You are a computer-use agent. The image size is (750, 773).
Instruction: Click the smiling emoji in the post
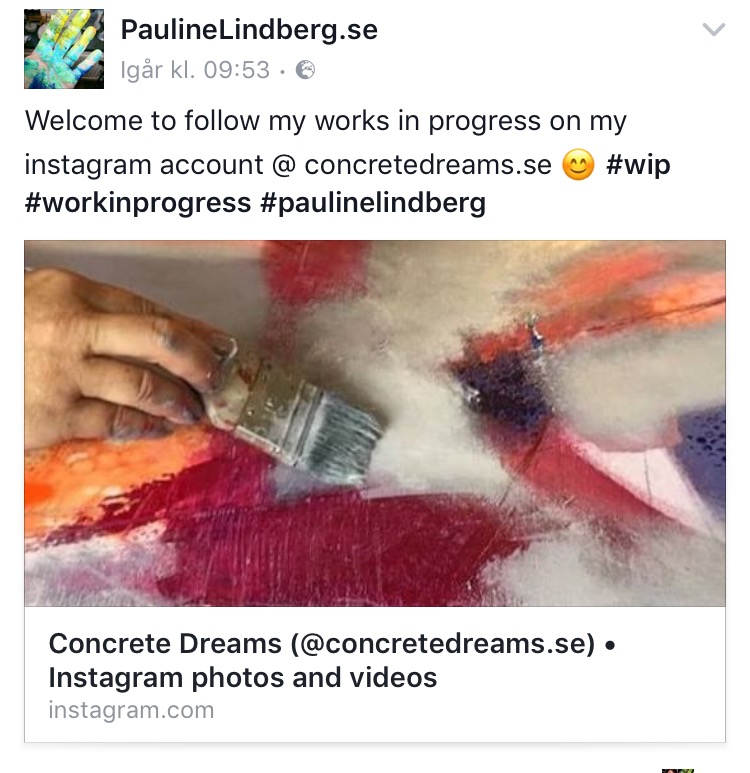point(578,165)
